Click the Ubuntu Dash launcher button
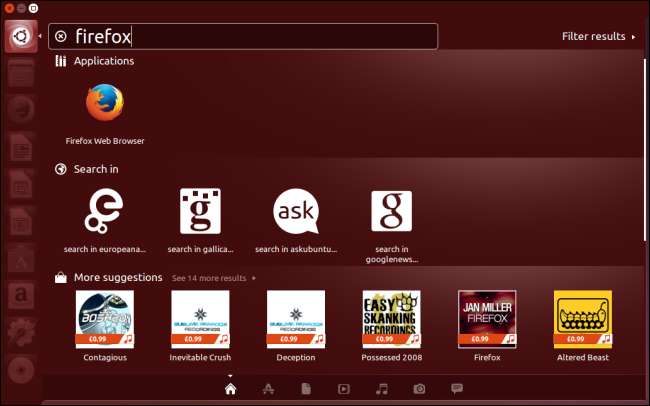This screenshot has width=650, height=406. click(x=21, y=36)
